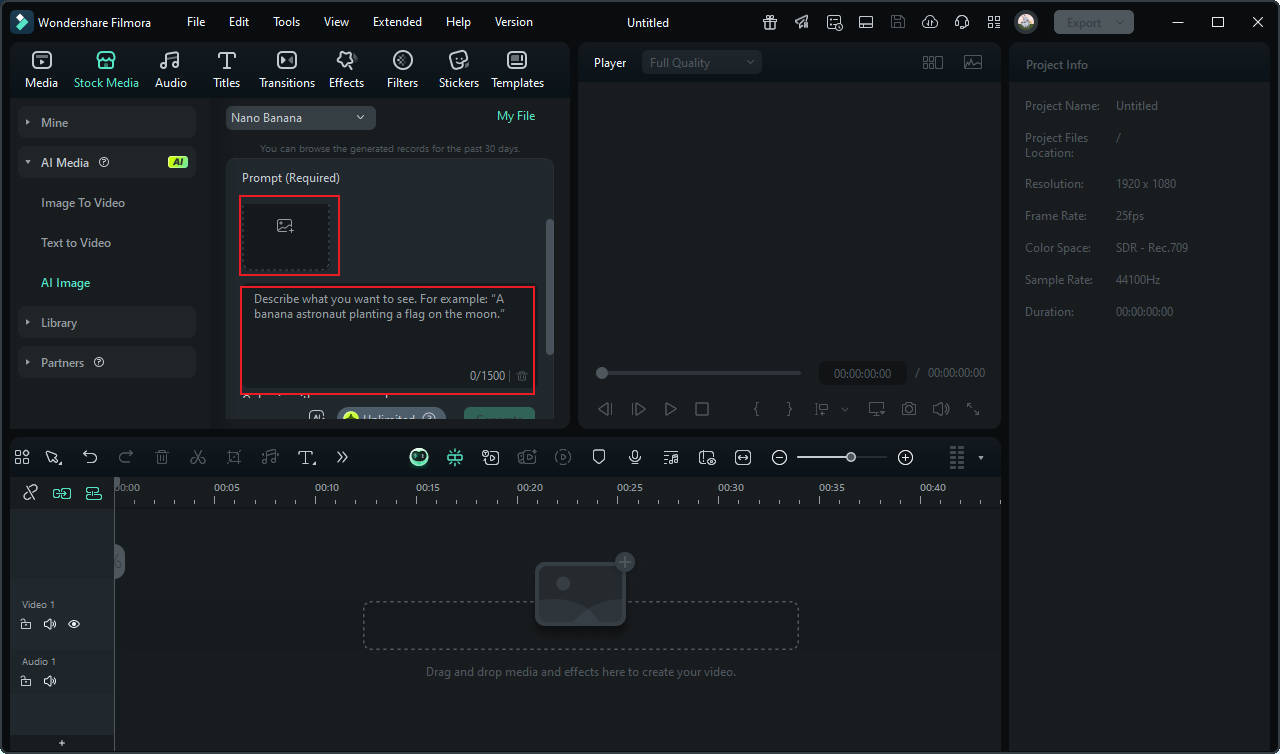Set mark out point with right brace
Screen dimensions: 1280x754
789,409
